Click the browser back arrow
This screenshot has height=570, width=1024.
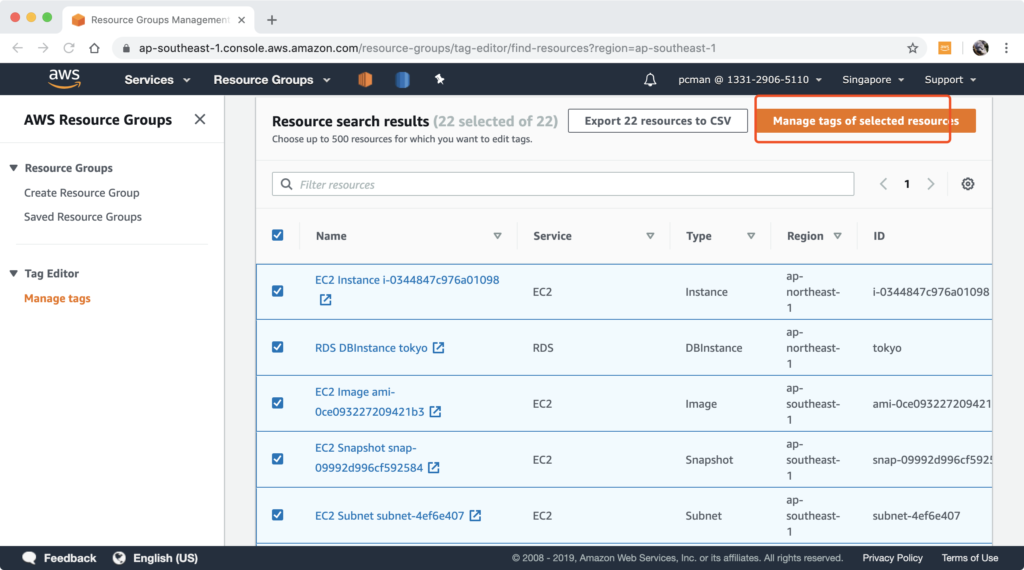click(x=18, y=48)
